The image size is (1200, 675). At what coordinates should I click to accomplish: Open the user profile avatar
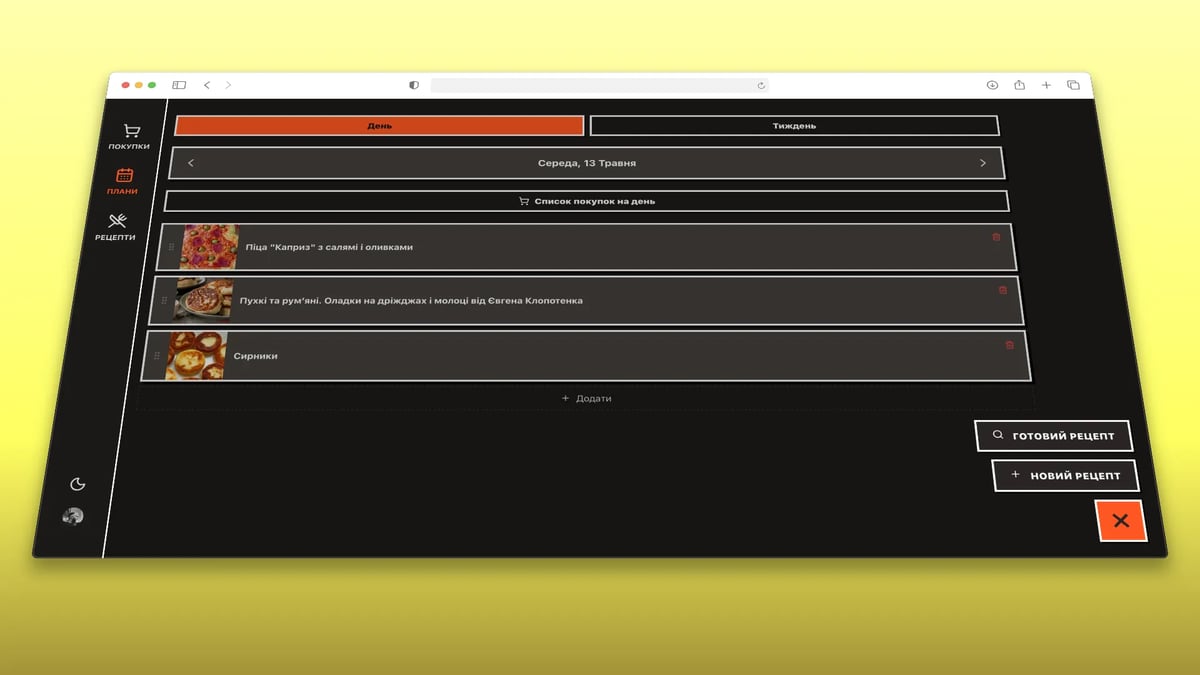(x=72, y=516)
